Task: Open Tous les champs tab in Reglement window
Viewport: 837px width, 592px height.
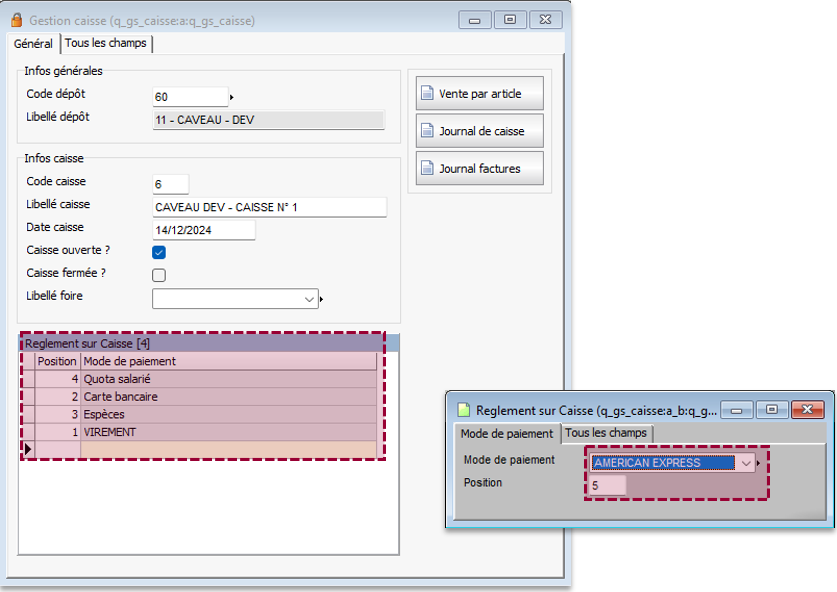Action: point(606,433)
